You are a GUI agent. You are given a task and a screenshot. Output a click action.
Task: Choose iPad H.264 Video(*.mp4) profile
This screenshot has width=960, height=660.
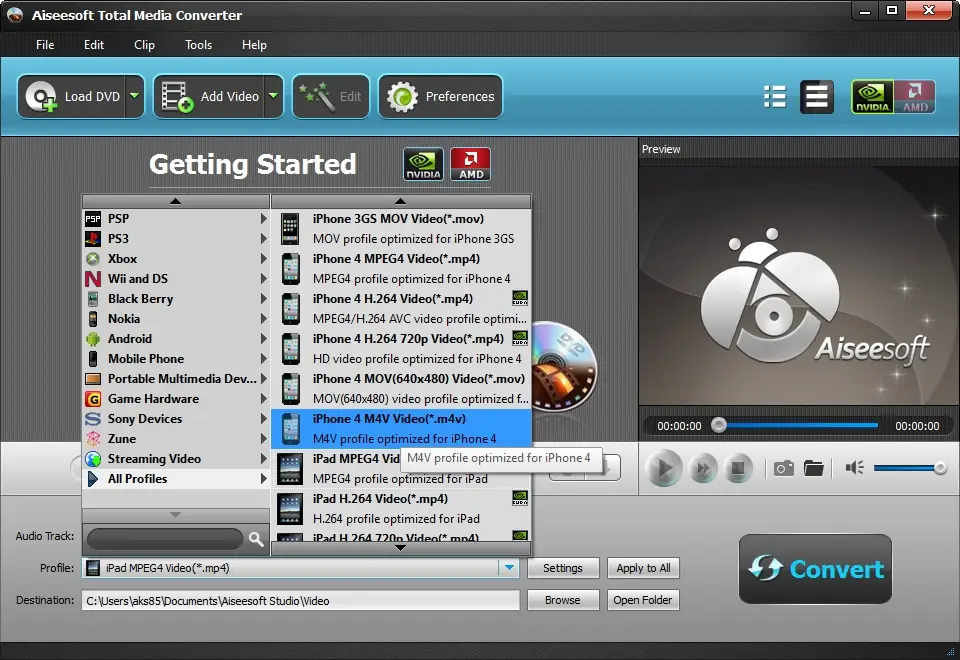click(402, 509)
